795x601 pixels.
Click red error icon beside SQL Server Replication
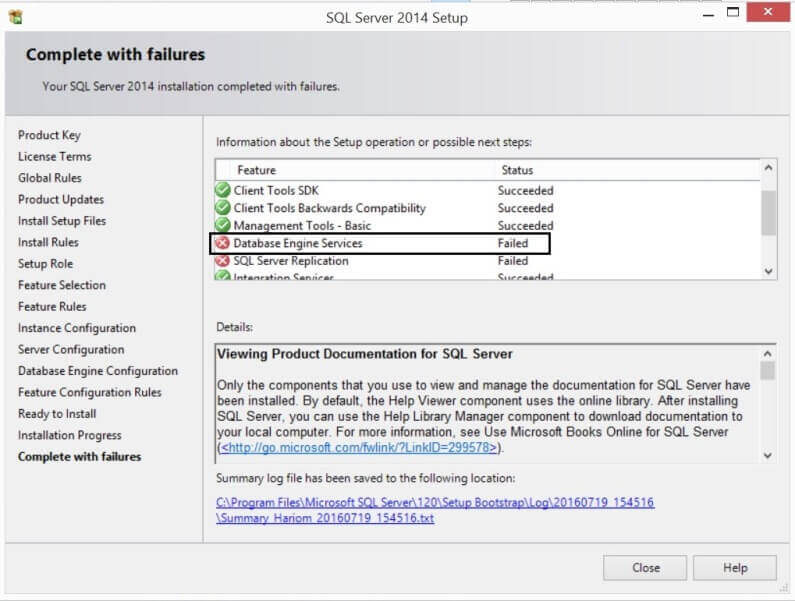[223, 261]
